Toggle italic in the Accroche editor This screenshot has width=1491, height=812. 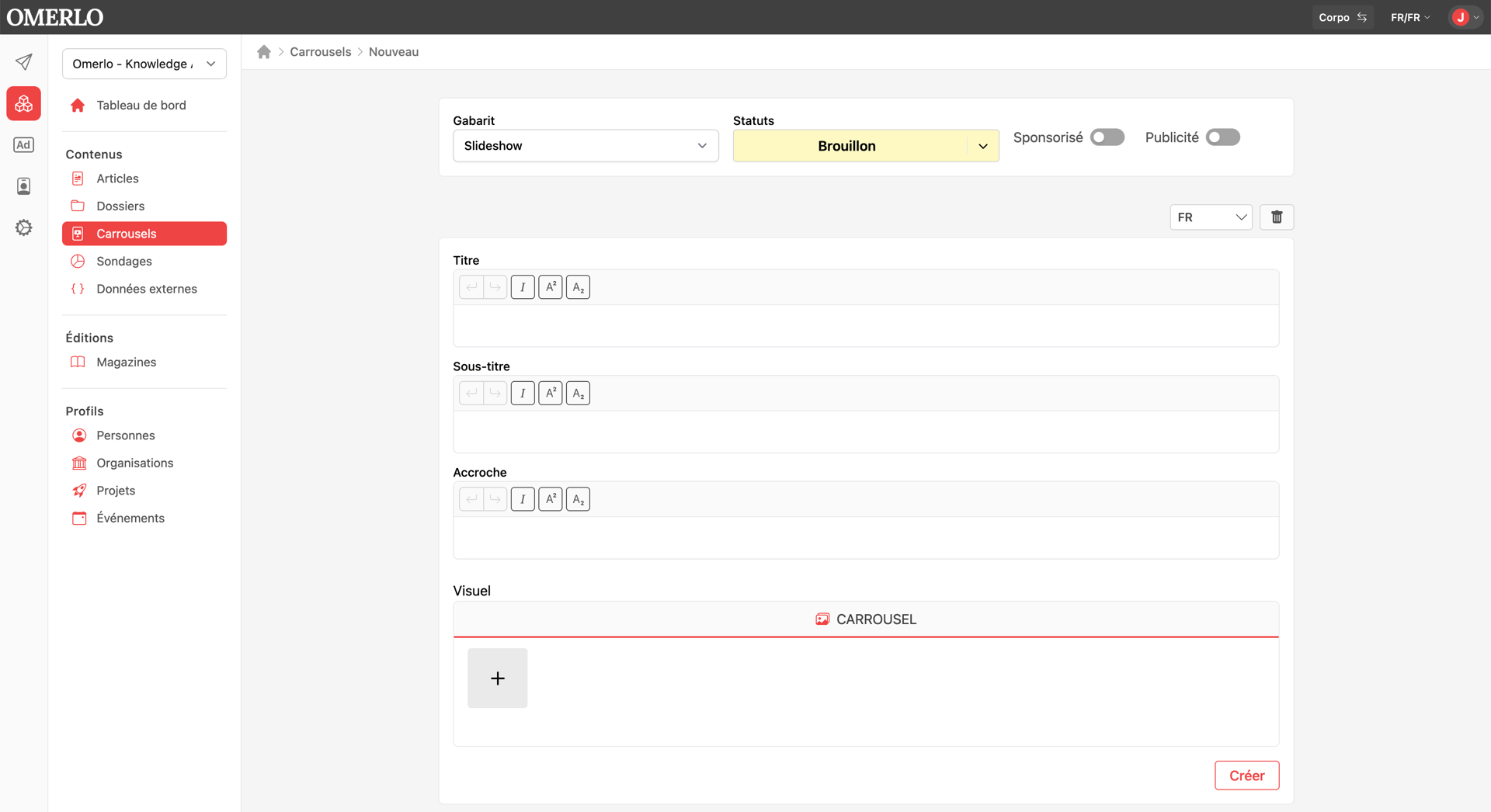523,499
